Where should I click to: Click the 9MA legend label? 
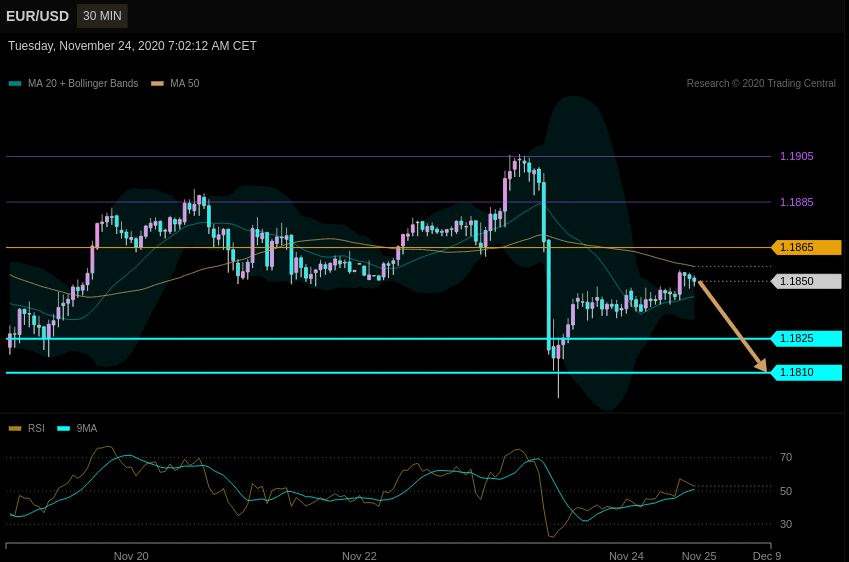(x=87, y=428)
